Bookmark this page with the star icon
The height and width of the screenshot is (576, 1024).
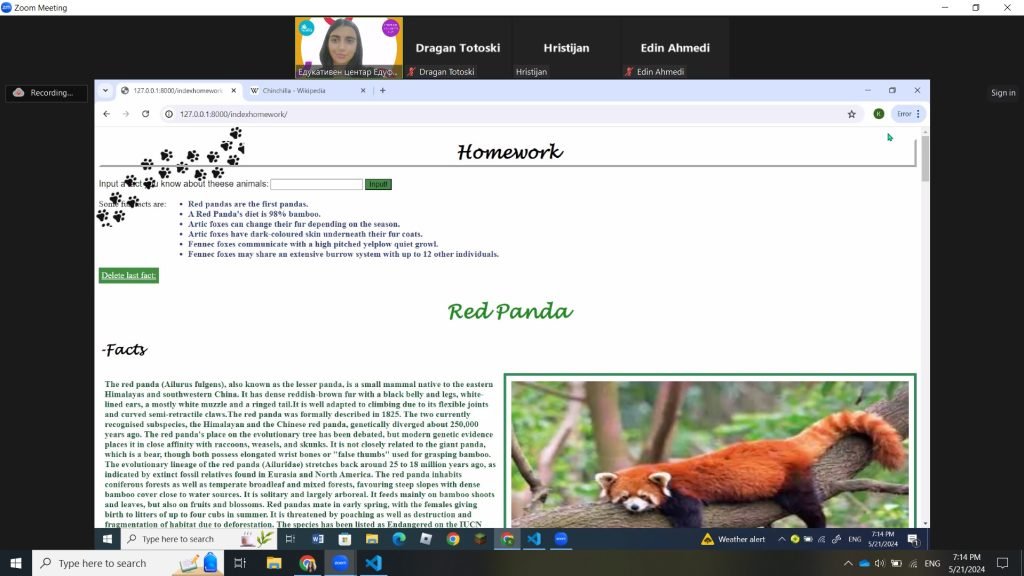pos(851,114)
